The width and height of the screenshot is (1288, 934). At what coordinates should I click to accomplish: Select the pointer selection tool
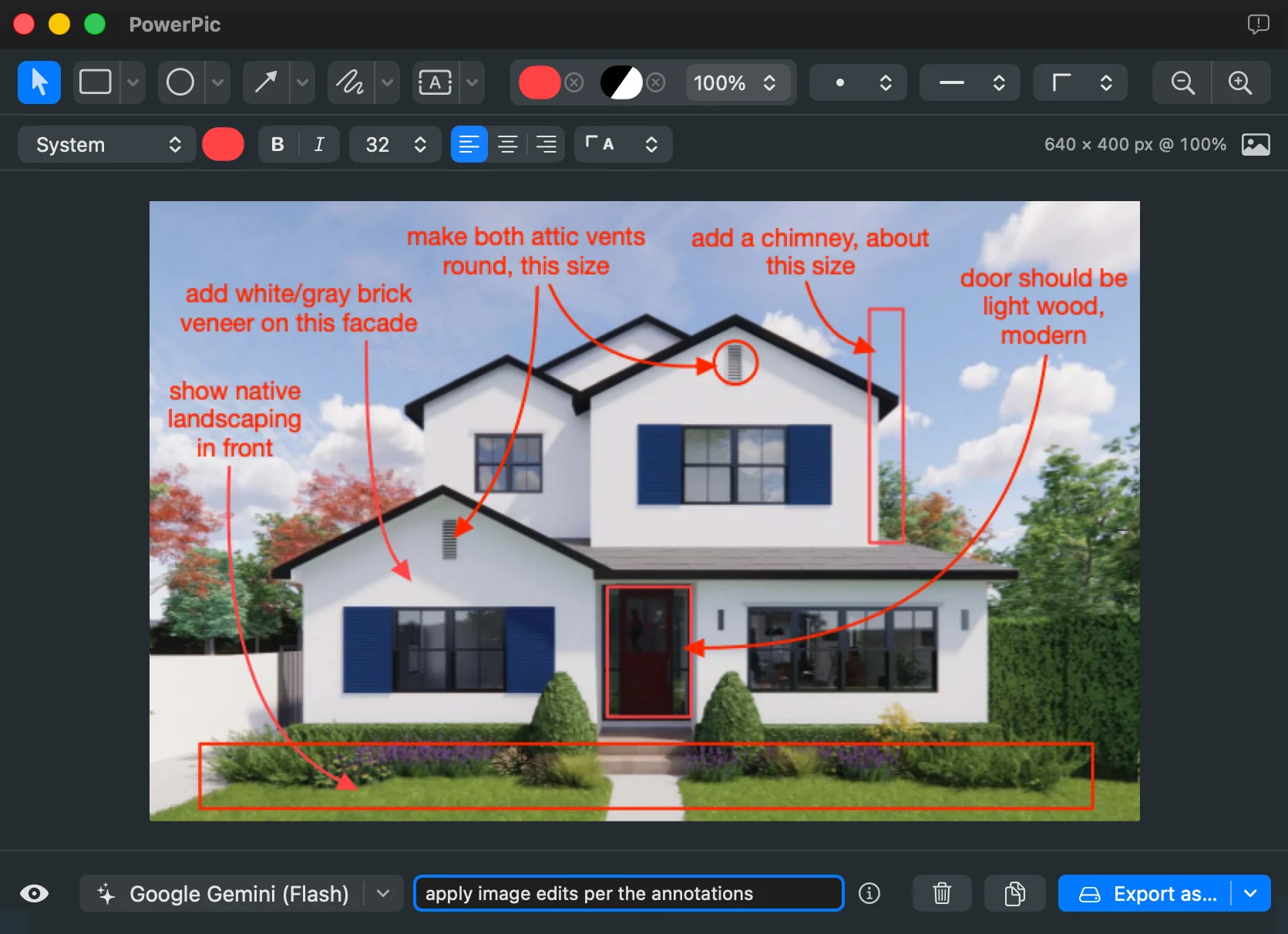coord(39,82)
